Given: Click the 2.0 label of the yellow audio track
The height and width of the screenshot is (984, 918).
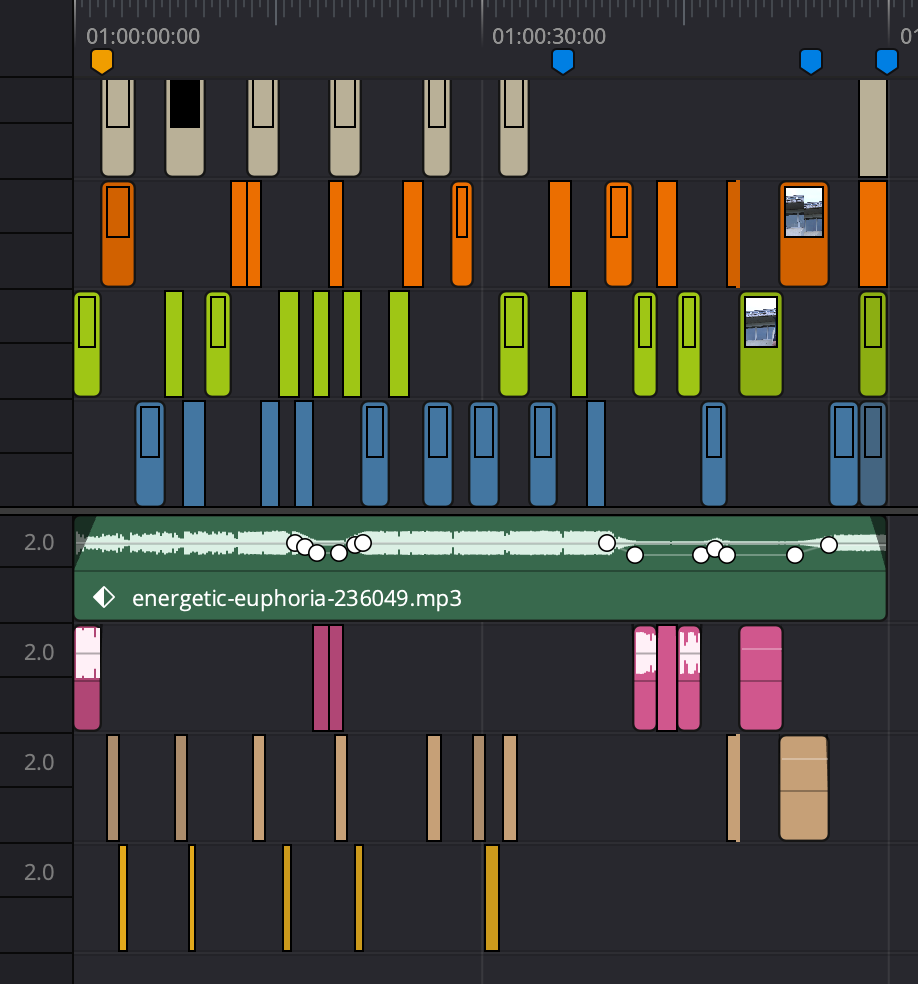Looking at the screenshot, I should click(x=39, y=872).
